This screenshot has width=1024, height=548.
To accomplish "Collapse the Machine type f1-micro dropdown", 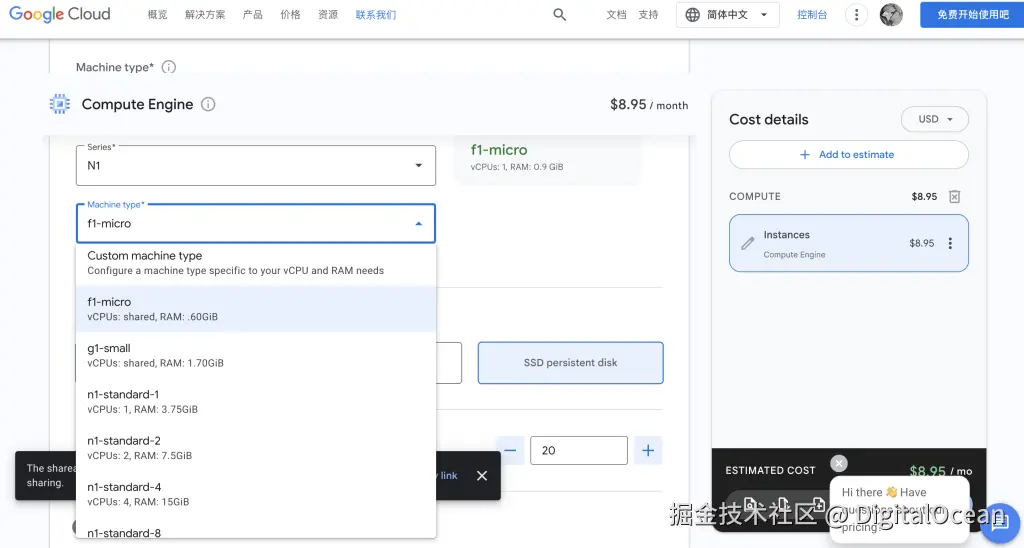I will point(255,223).
